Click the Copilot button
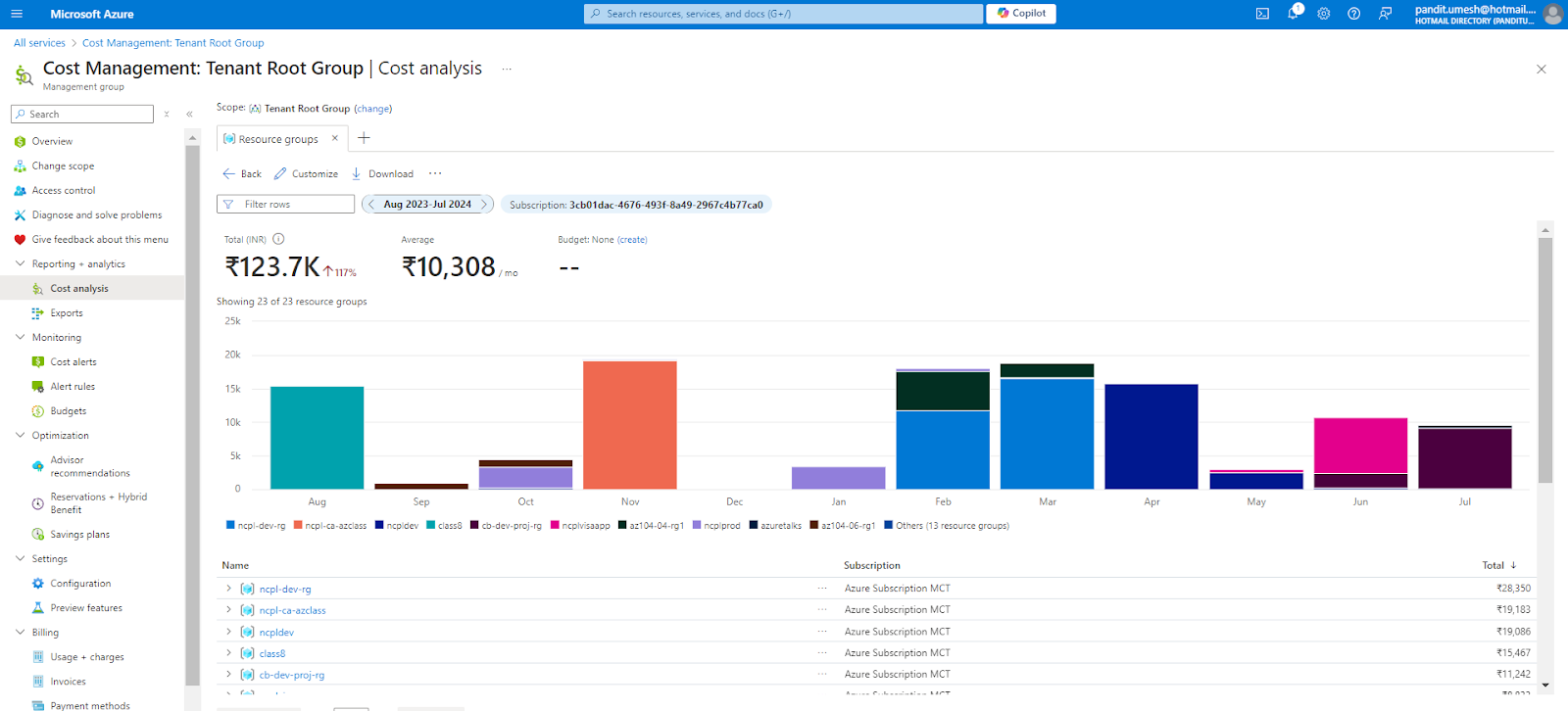 pyautogui.click(x=1021, y=14)
